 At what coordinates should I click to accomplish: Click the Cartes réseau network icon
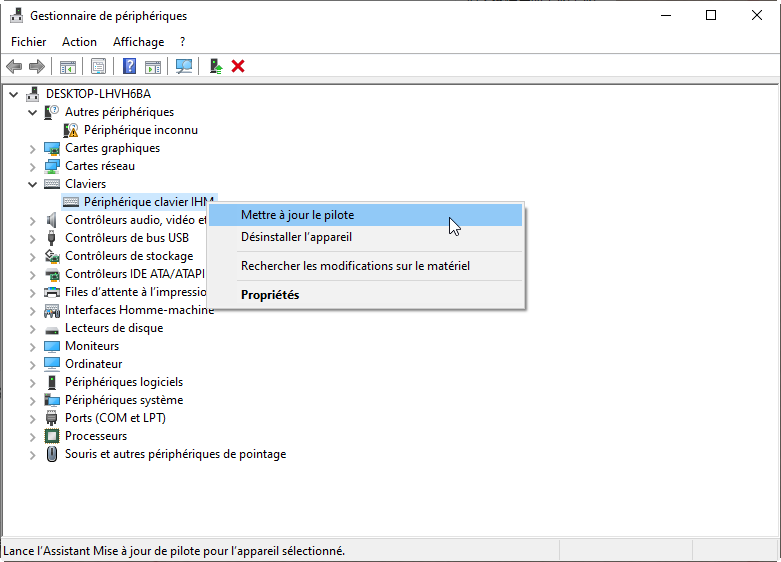click(52, 166)
